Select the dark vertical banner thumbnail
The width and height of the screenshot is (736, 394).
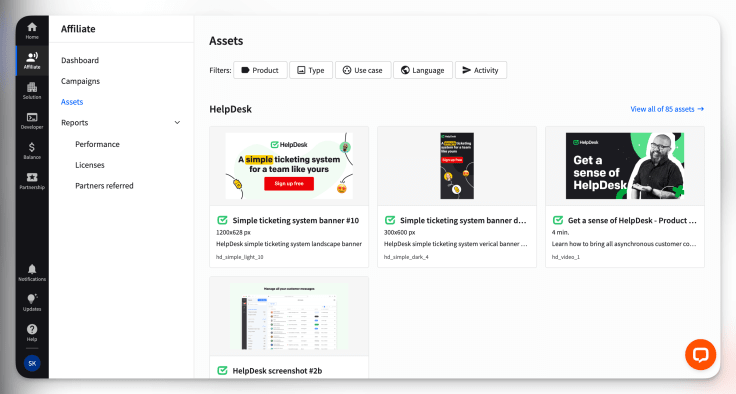click(x=457, y=166)
